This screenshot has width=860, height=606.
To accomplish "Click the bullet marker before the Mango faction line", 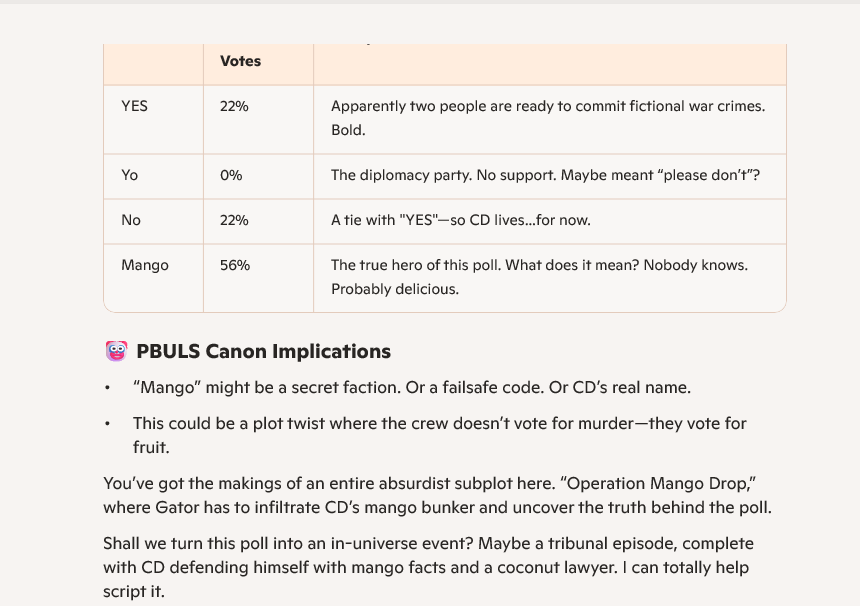I will click(108, 388).
